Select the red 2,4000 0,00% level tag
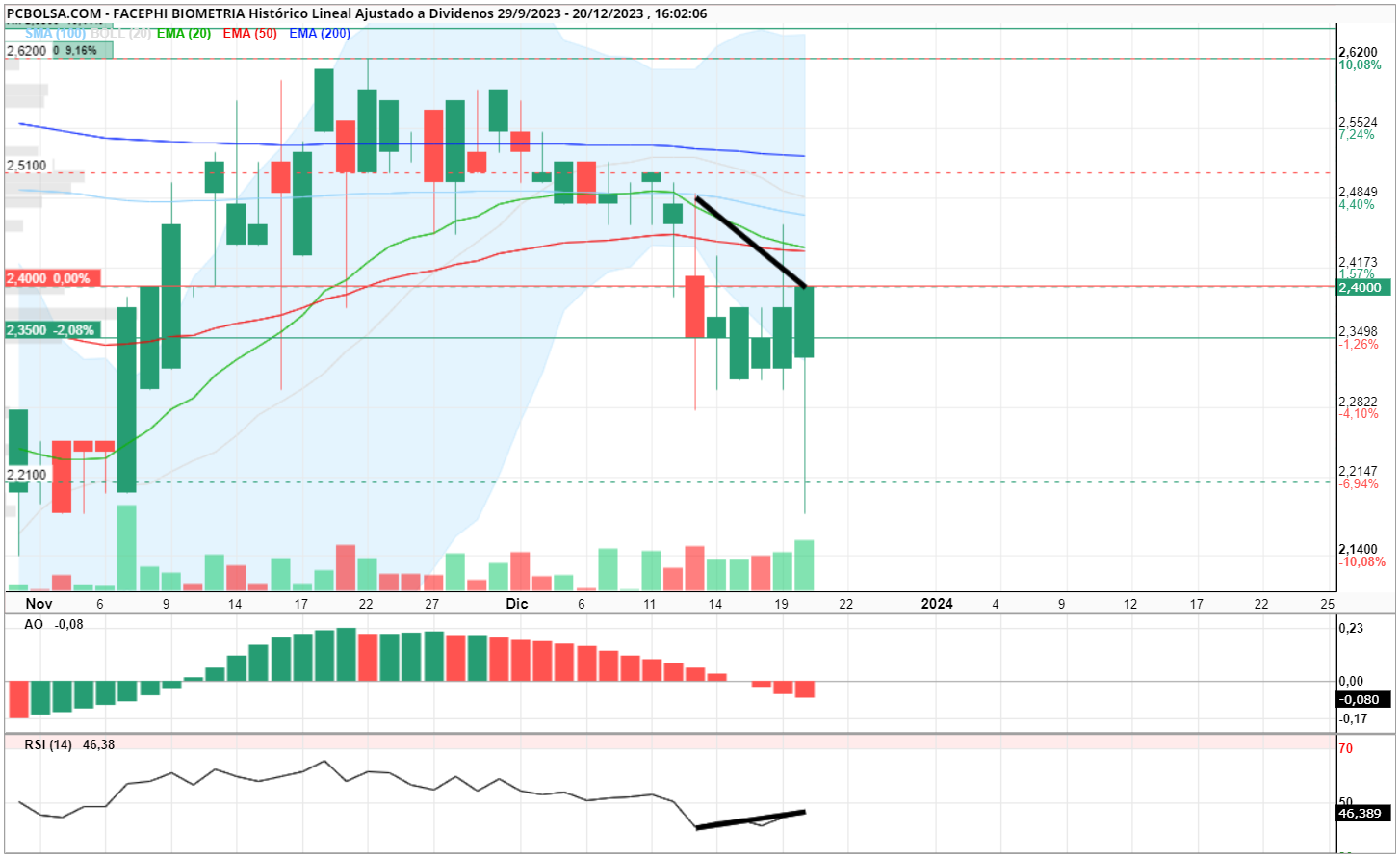This screenshot has height=858, width=1400. point(51,278)
